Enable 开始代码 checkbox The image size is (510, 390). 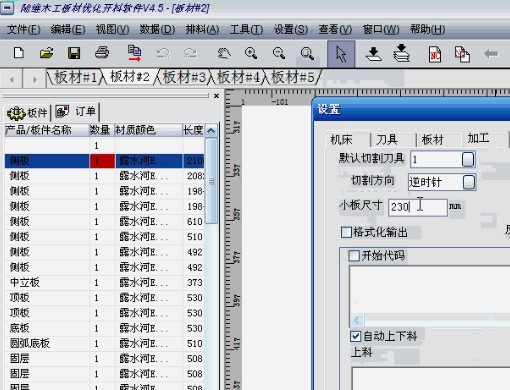[x=354, y=256]
